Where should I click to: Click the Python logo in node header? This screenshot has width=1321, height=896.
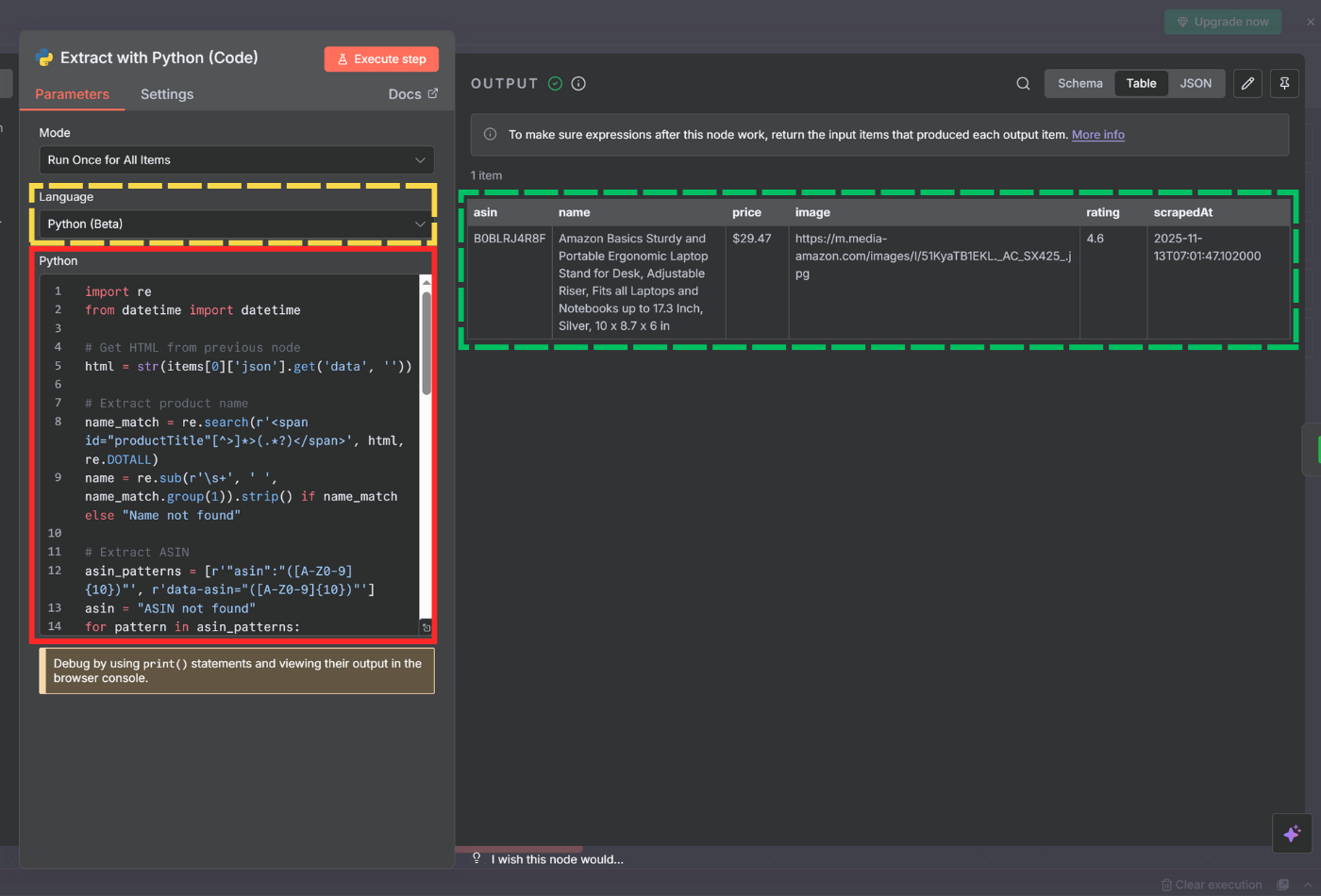43,58
